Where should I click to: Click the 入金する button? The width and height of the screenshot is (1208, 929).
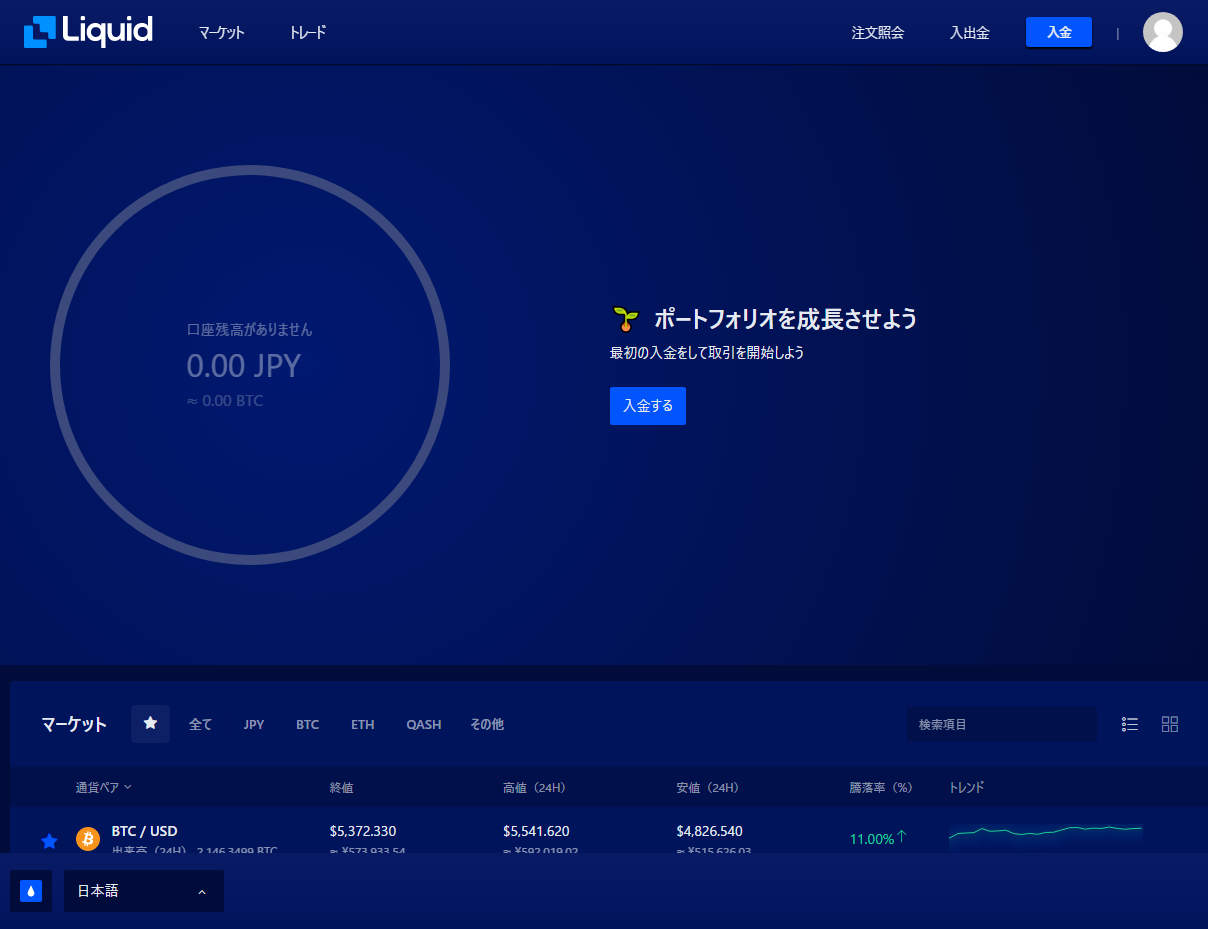647,406
